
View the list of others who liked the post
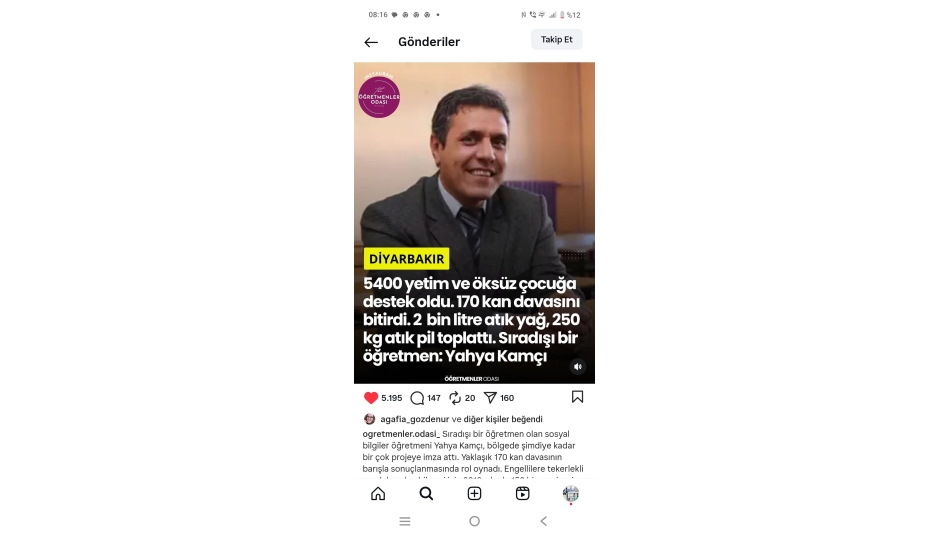[503, 419]
